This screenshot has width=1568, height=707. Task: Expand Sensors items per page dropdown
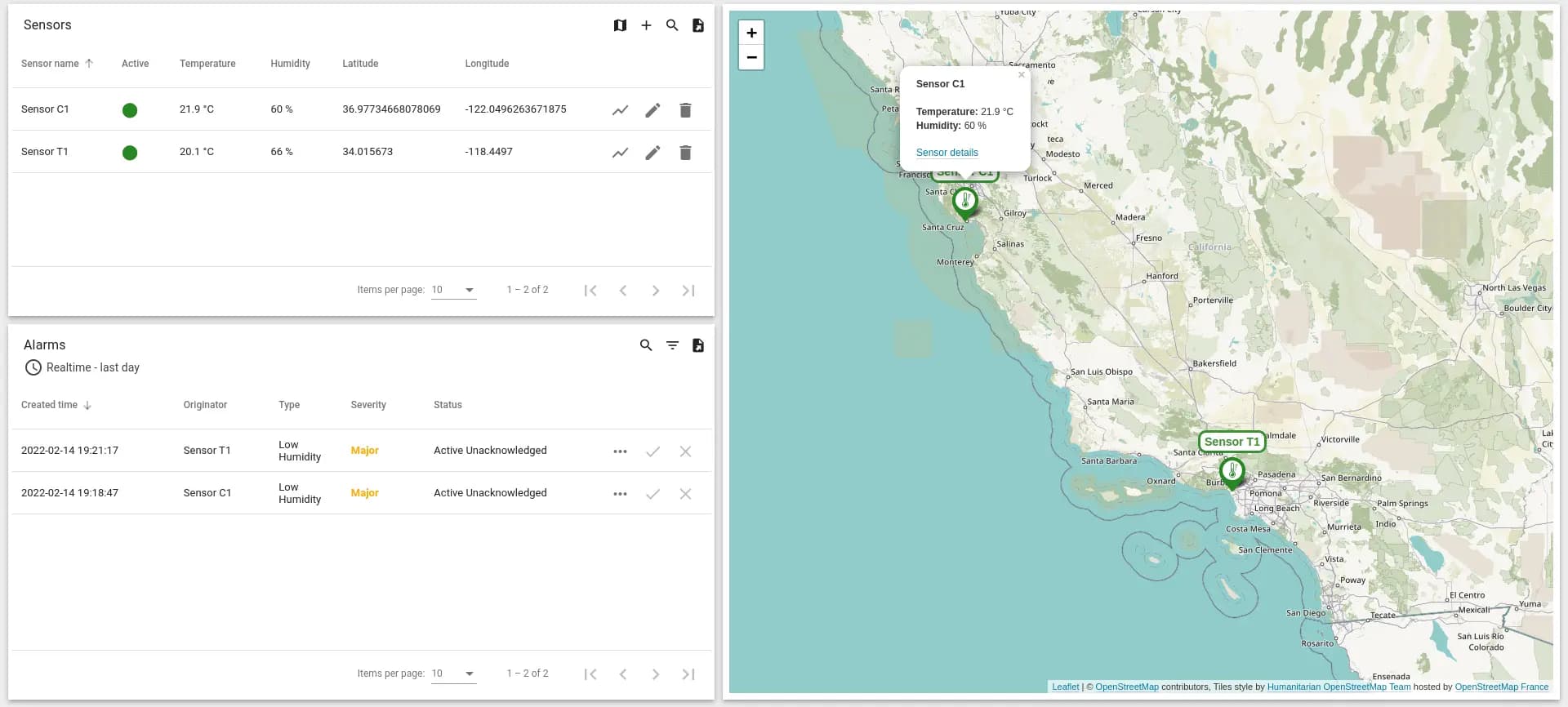(454, 290)
